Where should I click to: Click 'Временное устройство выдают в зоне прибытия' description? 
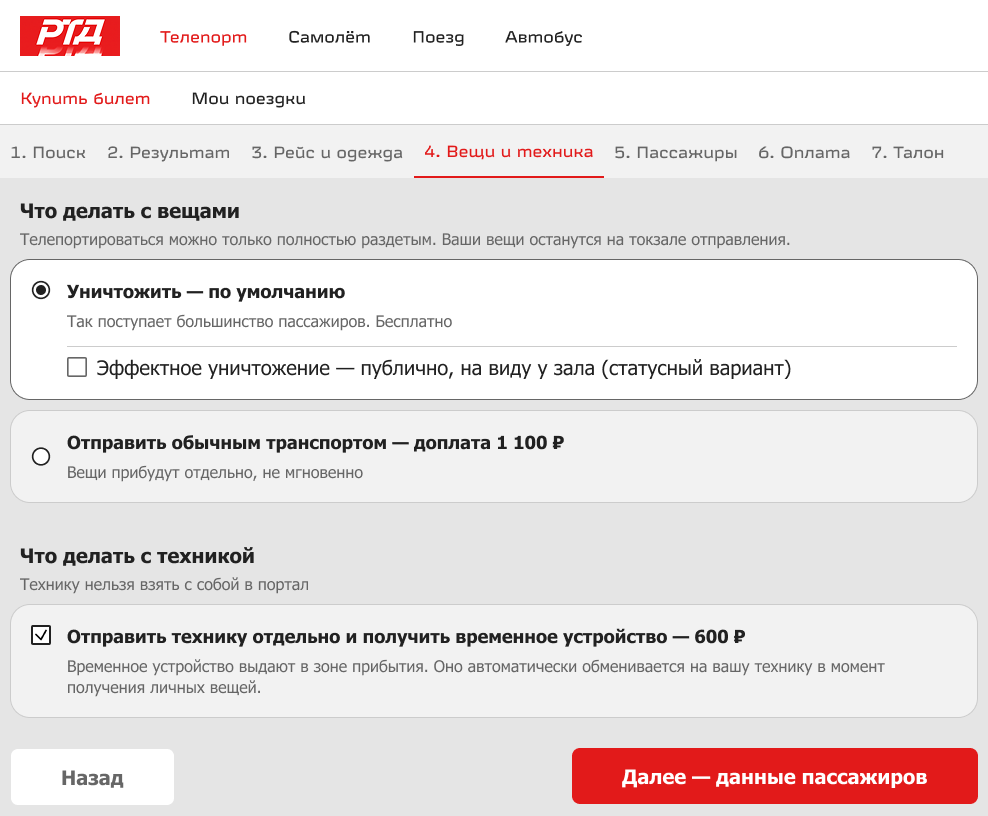coord(248,667)
